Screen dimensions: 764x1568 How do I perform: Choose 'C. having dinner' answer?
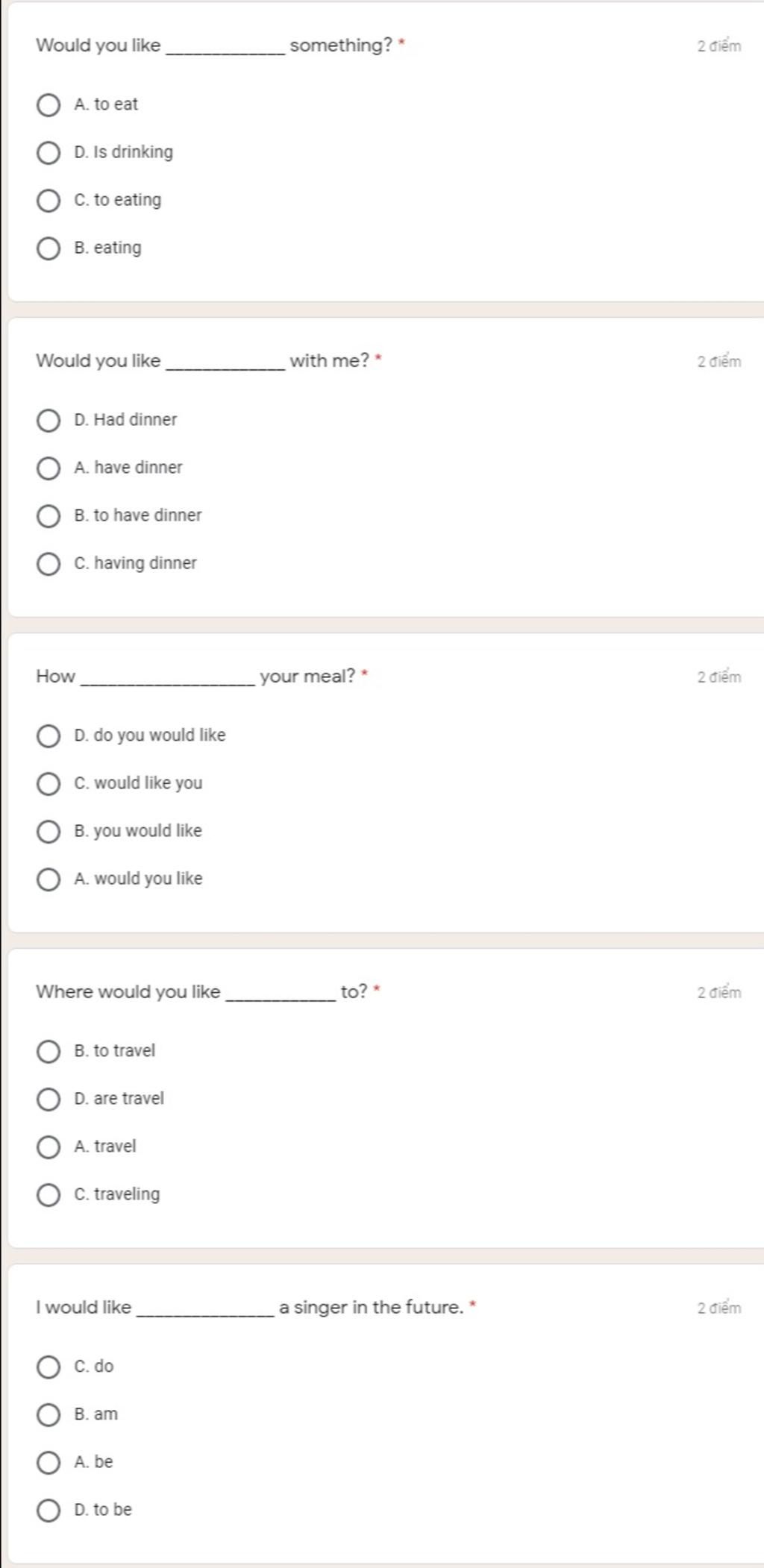(48, 564)
